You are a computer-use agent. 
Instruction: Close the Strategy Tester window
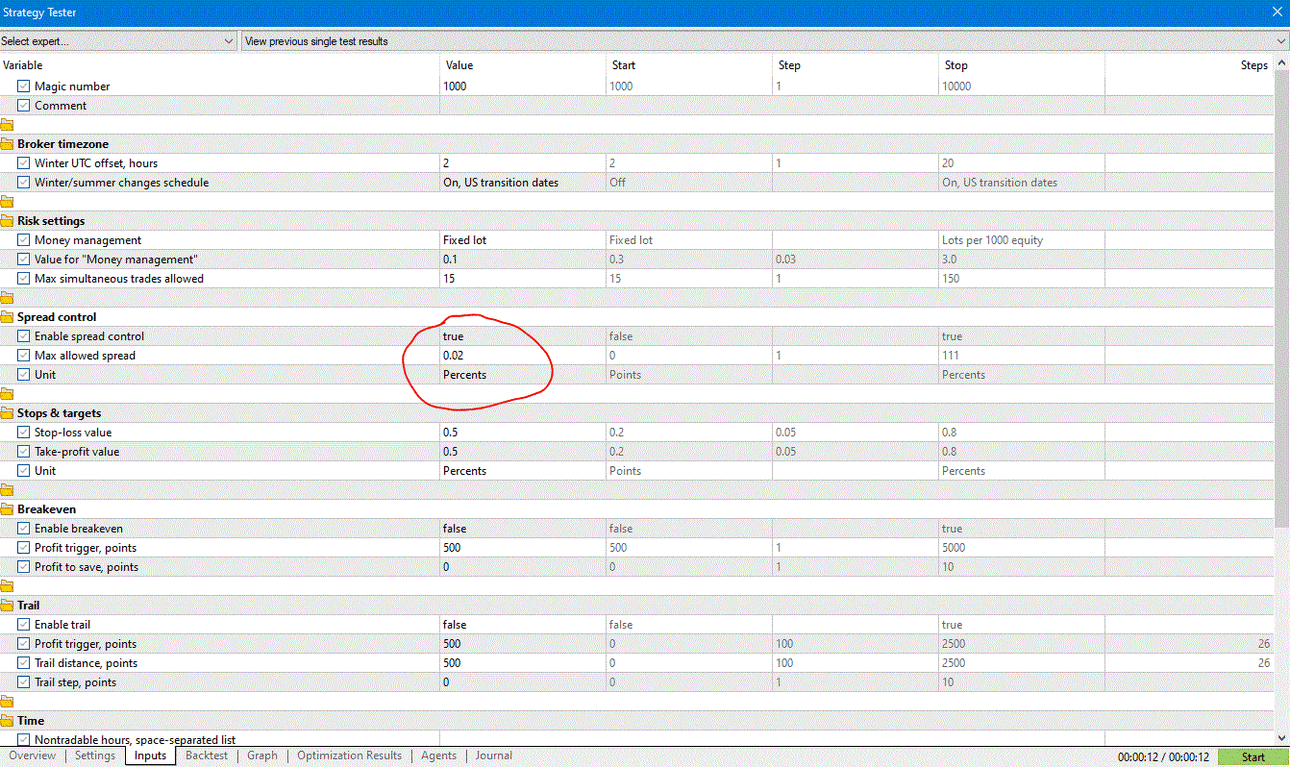coord(1277,13)
